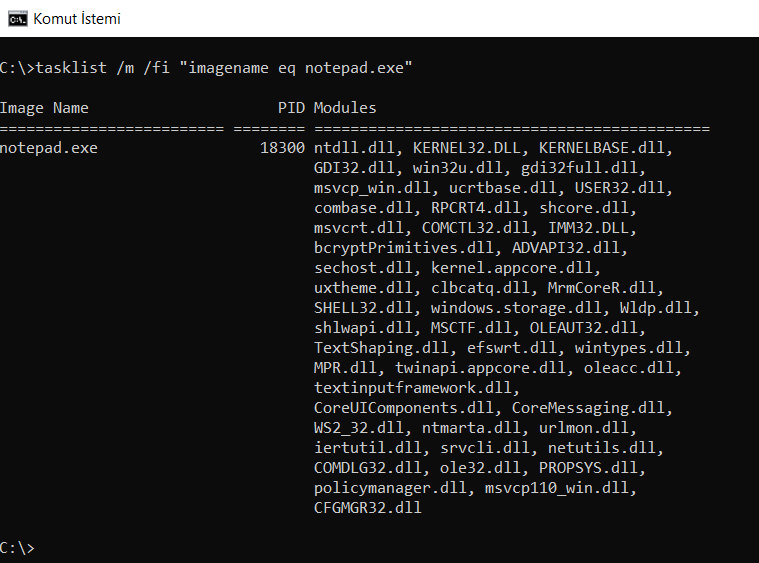The height and width of the screenshot is (563, 759).
Task: Click windows.storage.dll module entry
Action: (x=516, y=308)
